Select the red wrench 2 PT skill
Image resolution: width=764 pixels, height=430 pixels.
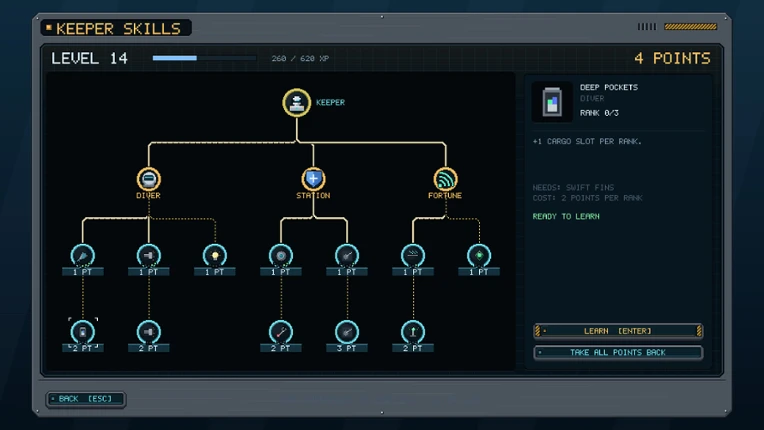pos(281,332)
